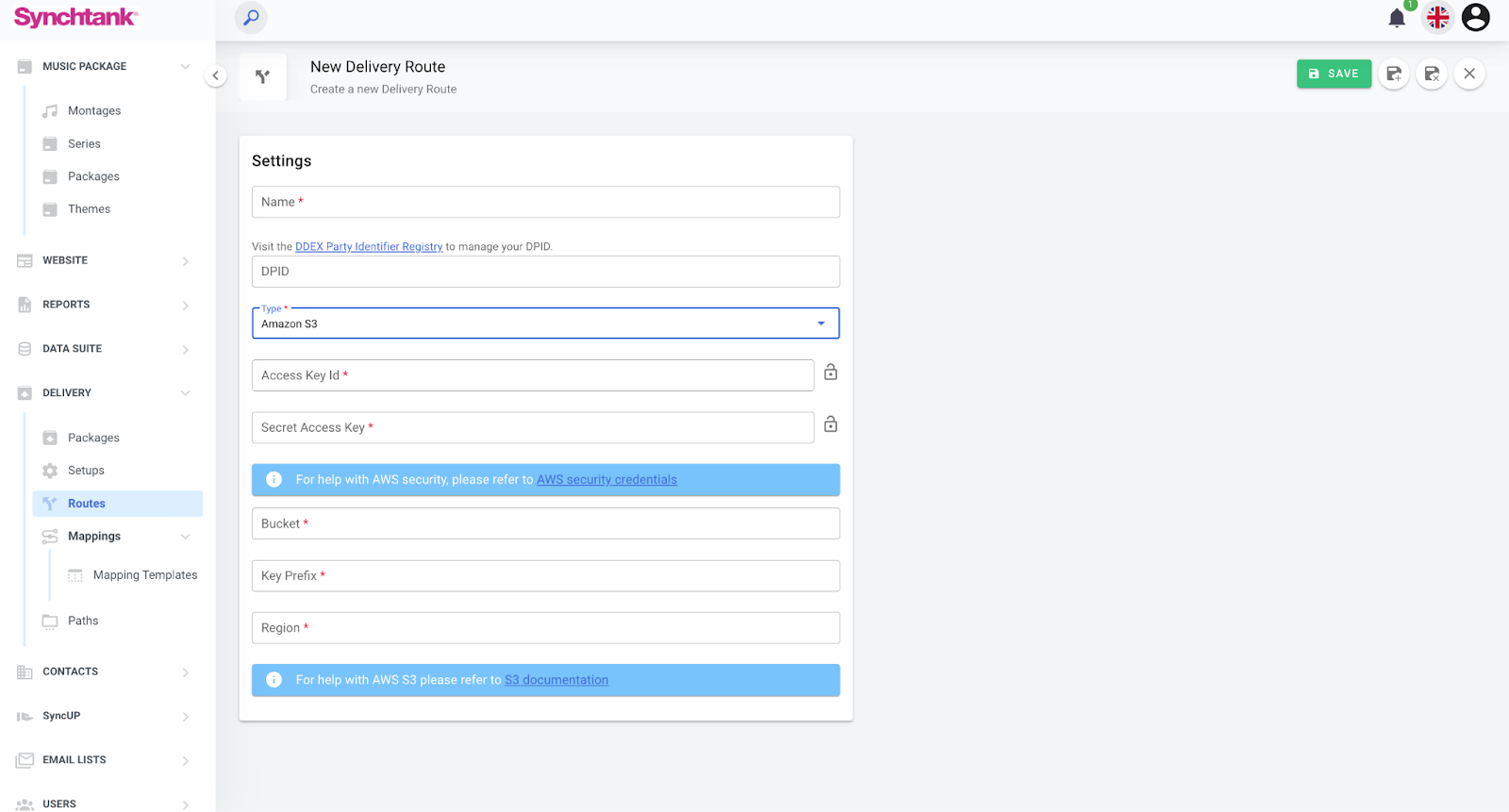This screenshot has height=812, width=1509.
Task: Select Routes in the sidebar
Action: point(87,504)
